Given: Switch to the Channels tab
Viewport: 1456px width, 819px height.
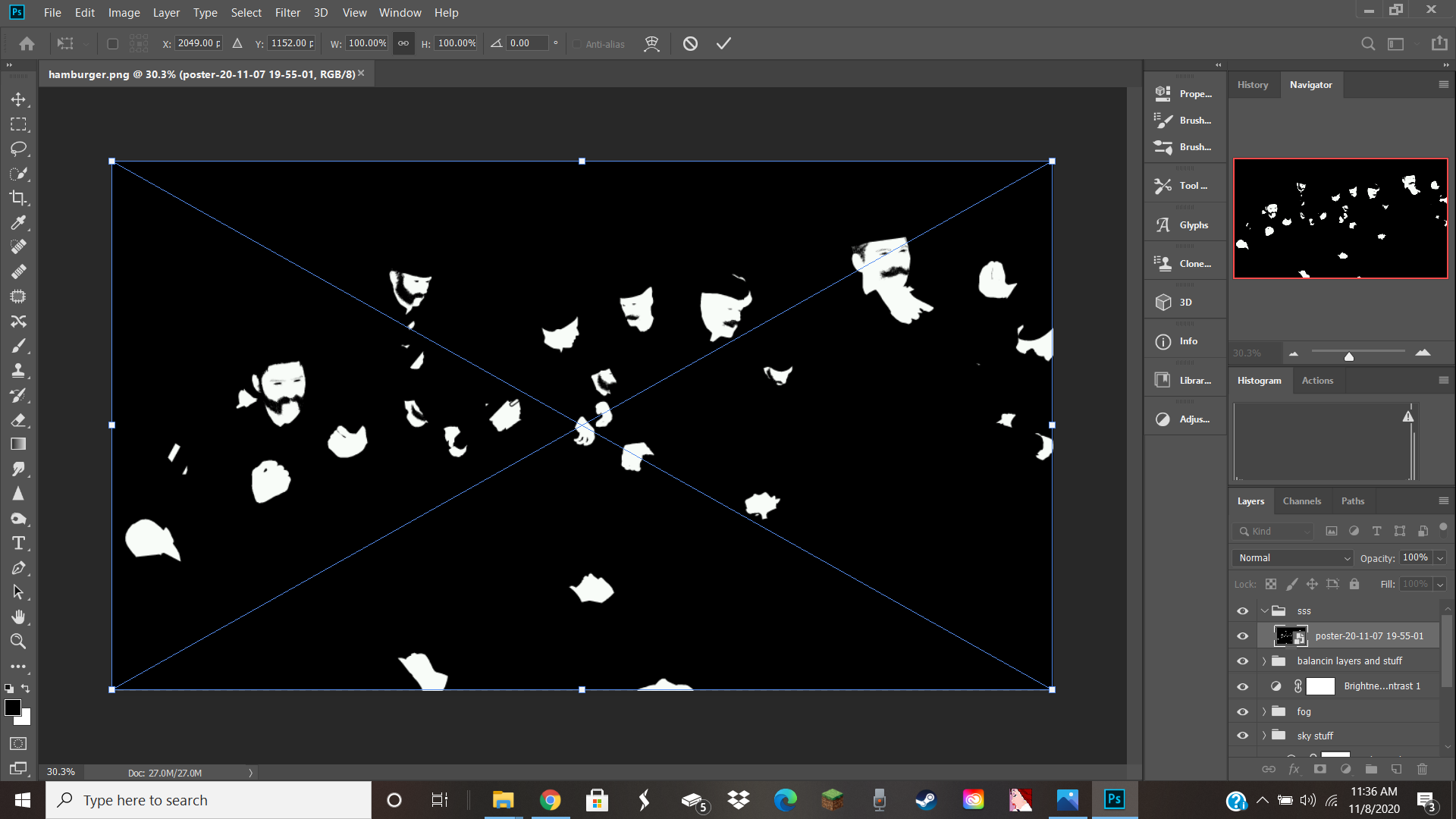Looking at the screenshot, I should [x=1301, y=501].
